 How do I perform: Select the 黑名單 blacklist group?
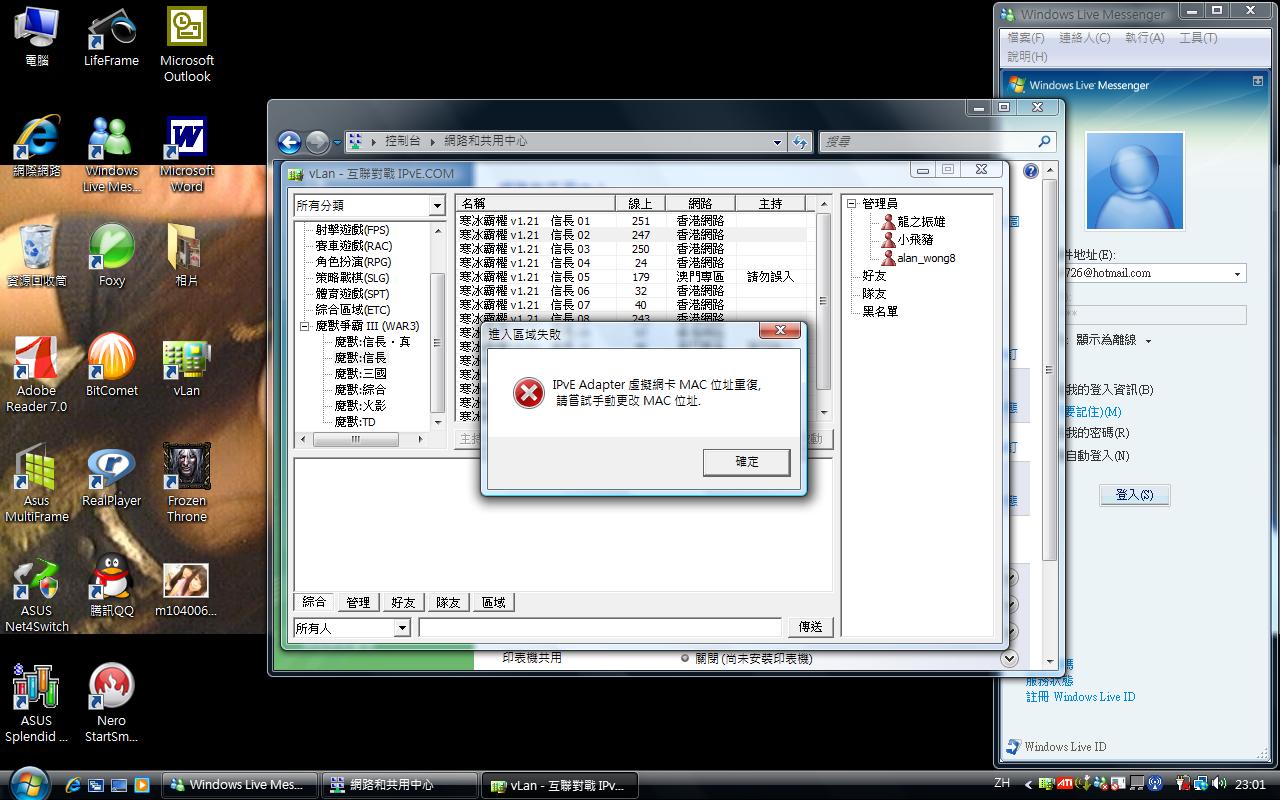(x=880, y=312)
